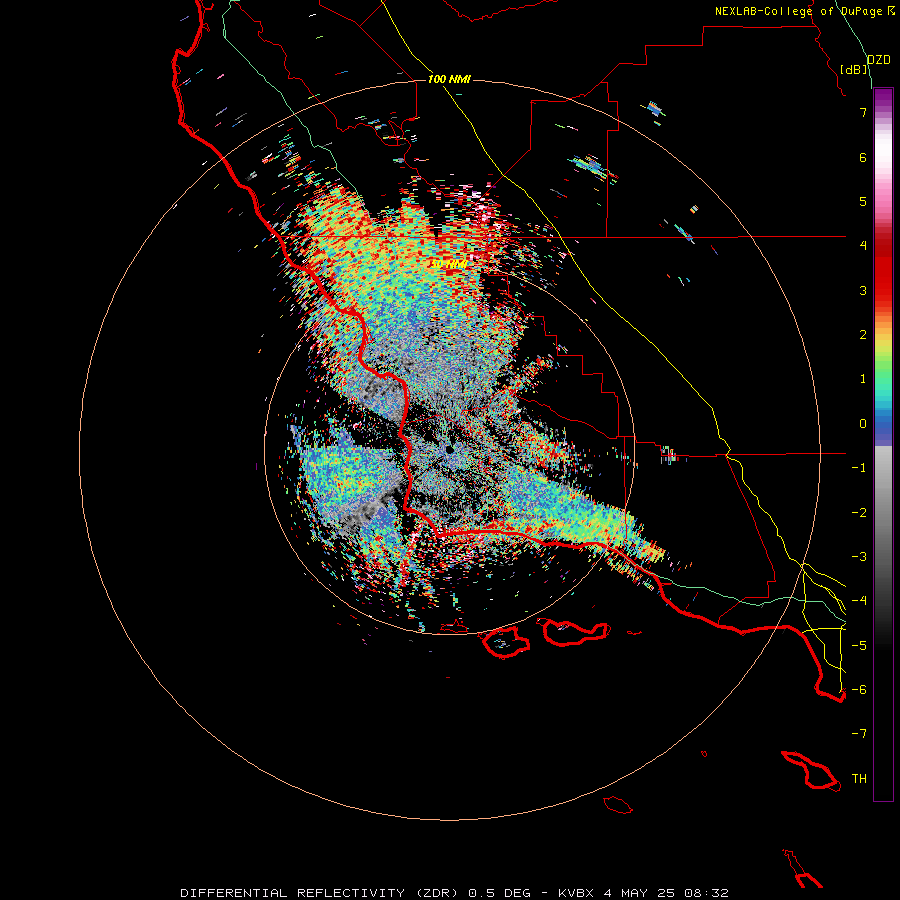Click the DZD product label above color bar

click(879, 60)
